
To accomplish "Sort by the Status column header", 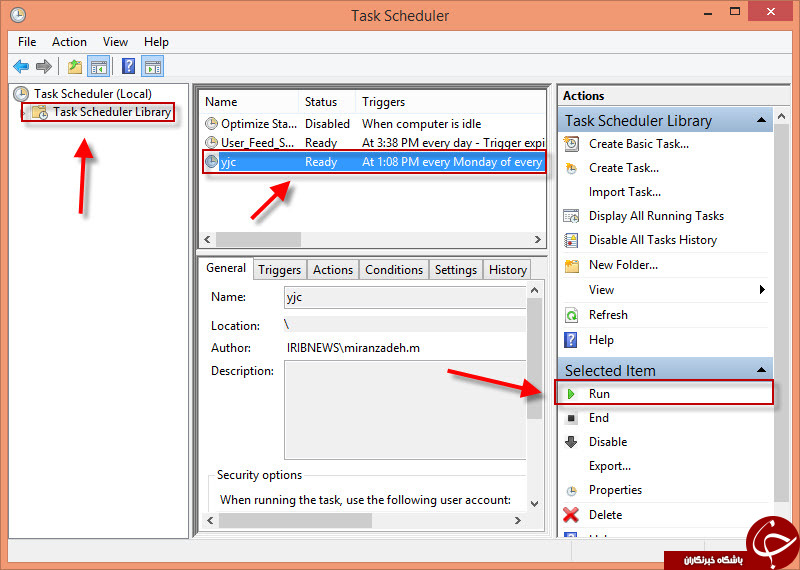I will (327, 102).
